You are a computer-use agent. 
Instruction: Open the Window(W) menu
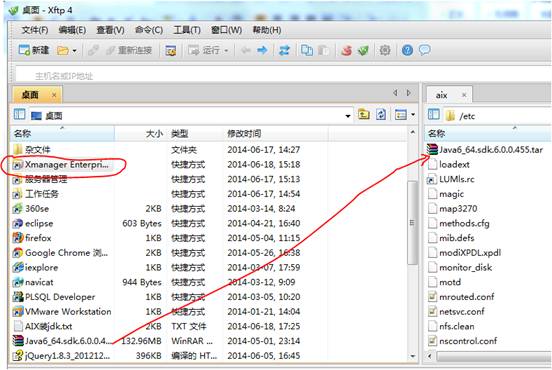[x=226, y=30]
